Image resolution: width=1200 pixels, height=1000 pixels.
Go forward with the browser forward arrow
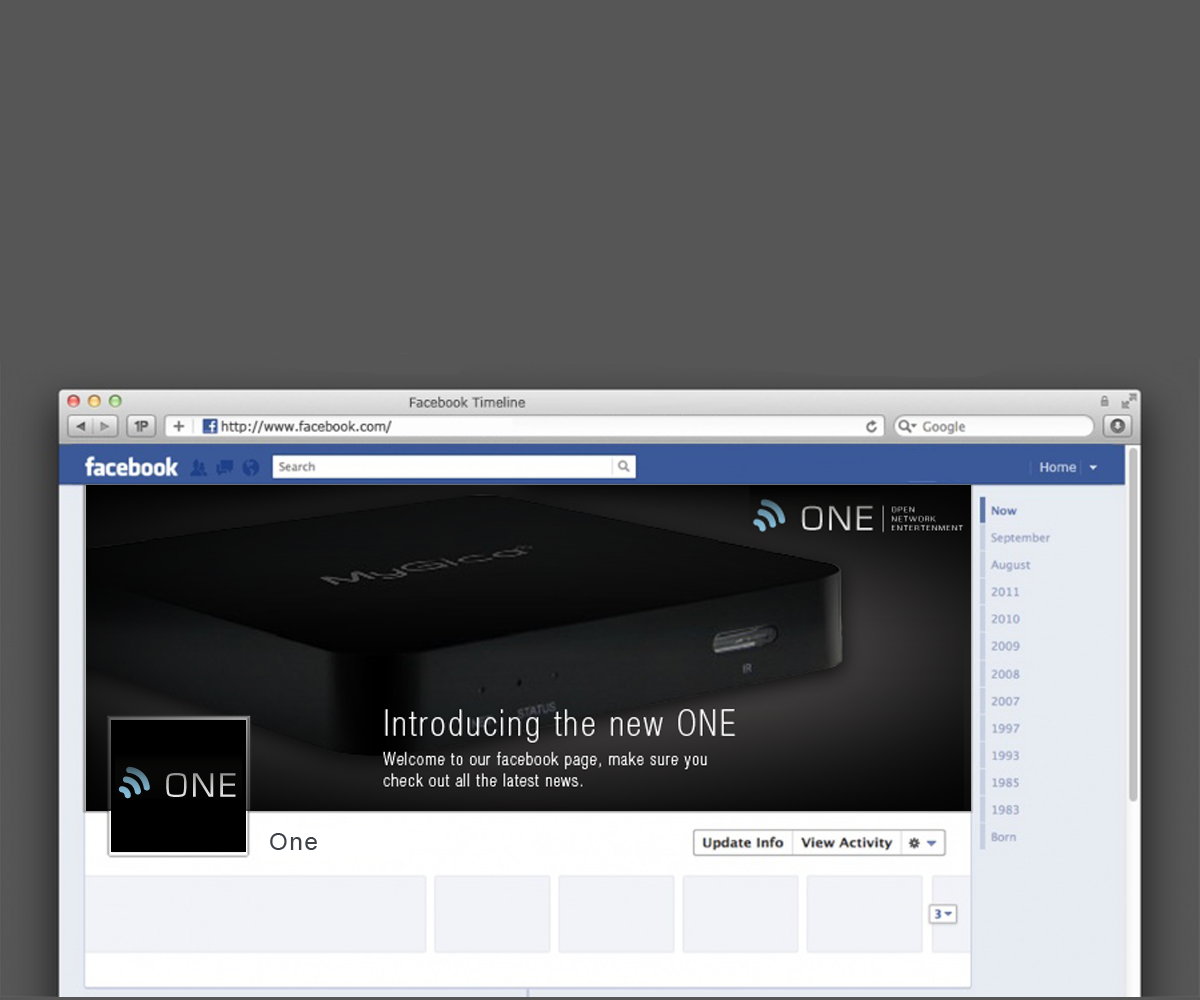click(x=105, y=426)
